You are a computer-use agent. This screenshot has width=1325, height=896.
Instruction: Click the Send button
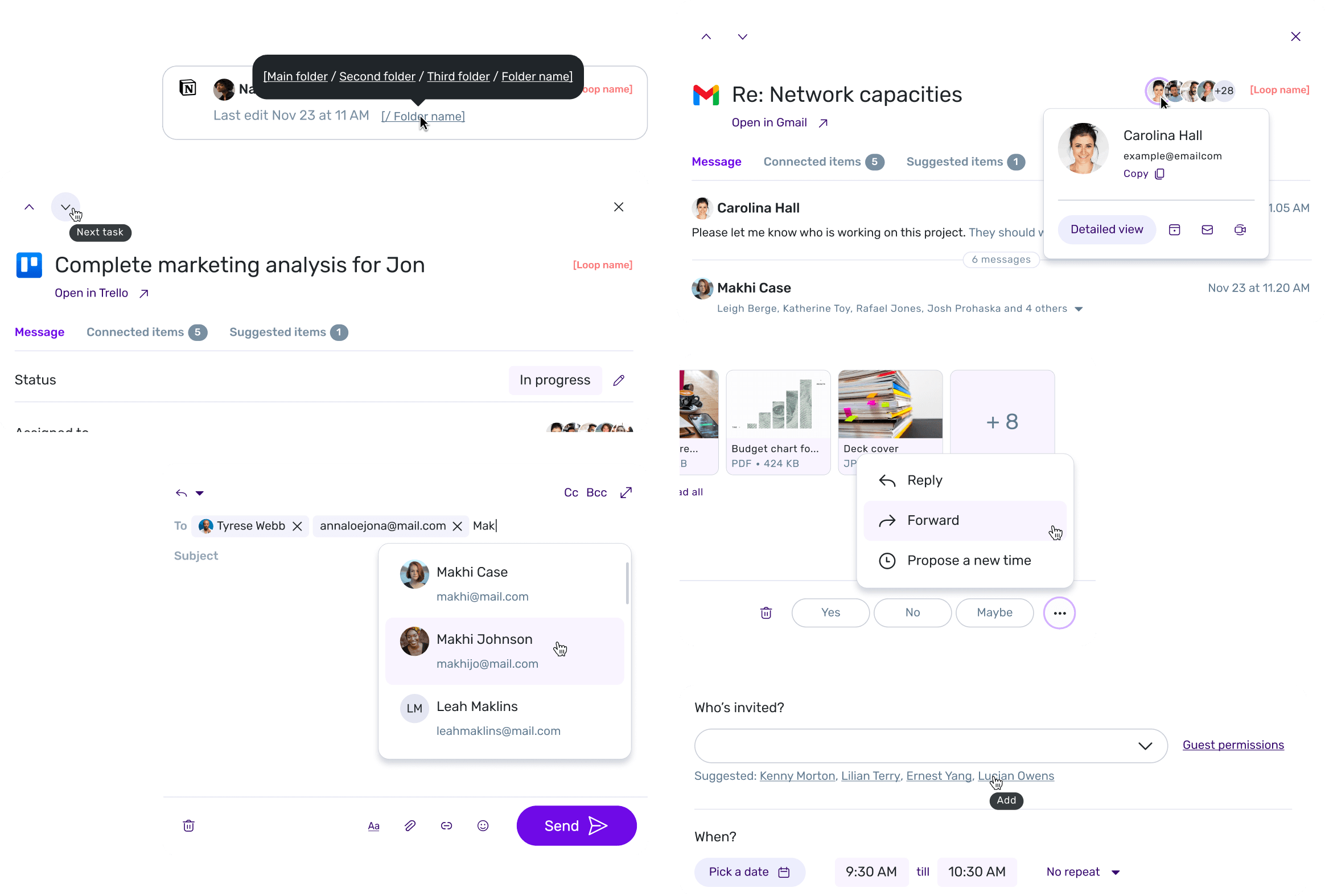point(577,826)
